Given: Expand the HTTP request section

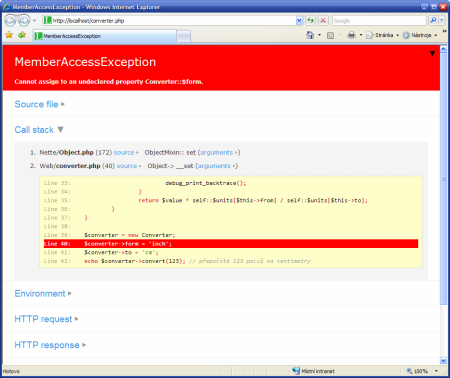Looking at the screenshot, I should [x=46, y=319].
